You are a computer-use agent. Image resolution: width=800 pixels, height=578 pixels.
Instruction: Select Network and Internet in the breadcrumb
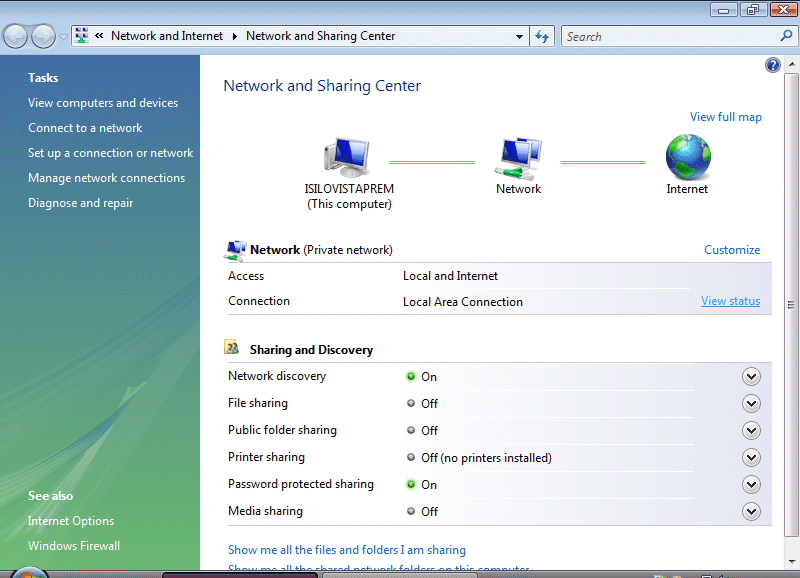click(167, 36)
